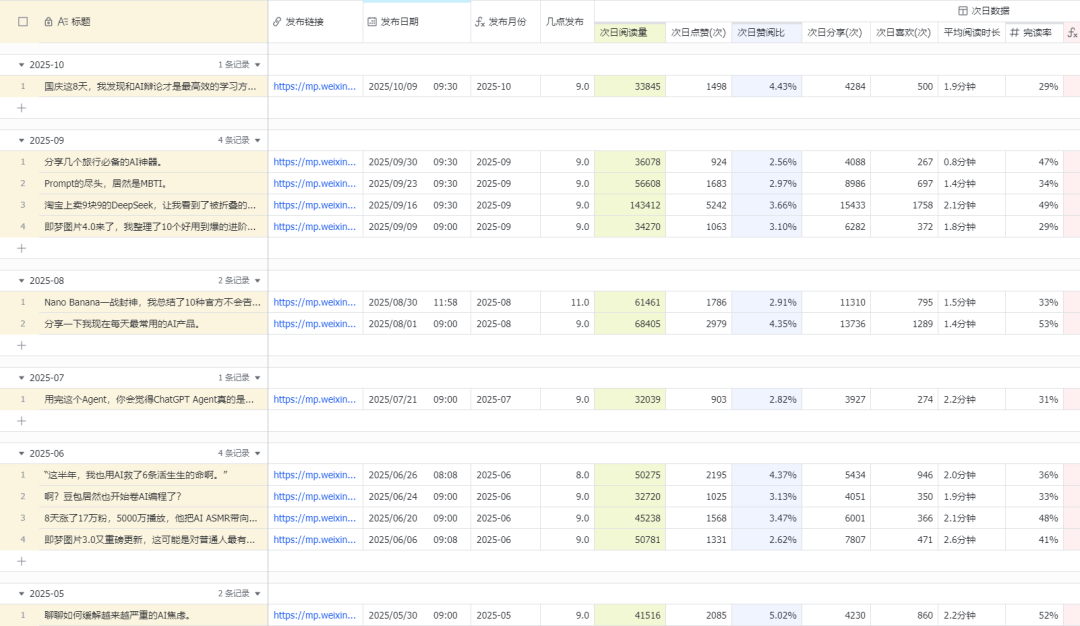The height and width of the screenshot is (626, 1080).
Task: Click the 次日阅读量 value 143412
Action: click(x=630, y=205)
